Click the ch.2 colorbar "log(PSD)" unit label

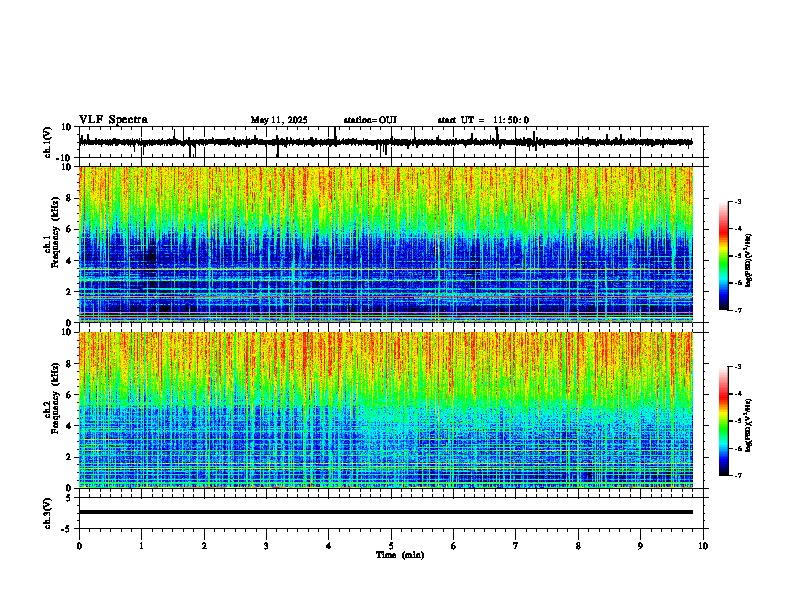[749, 426]
